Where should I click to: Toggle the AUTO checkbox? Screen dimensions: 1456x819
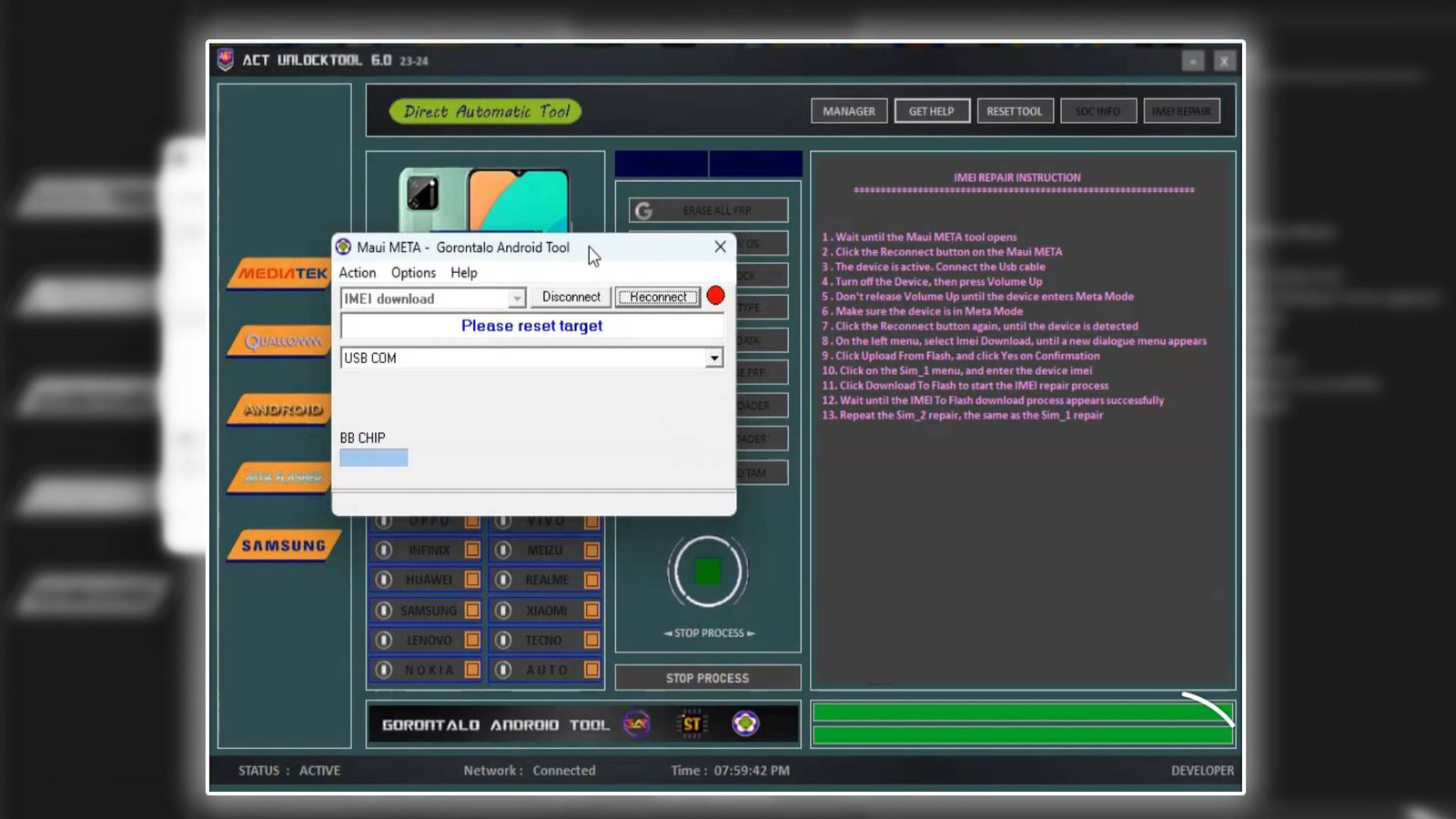pyautogui.click(x=591, y=670)
